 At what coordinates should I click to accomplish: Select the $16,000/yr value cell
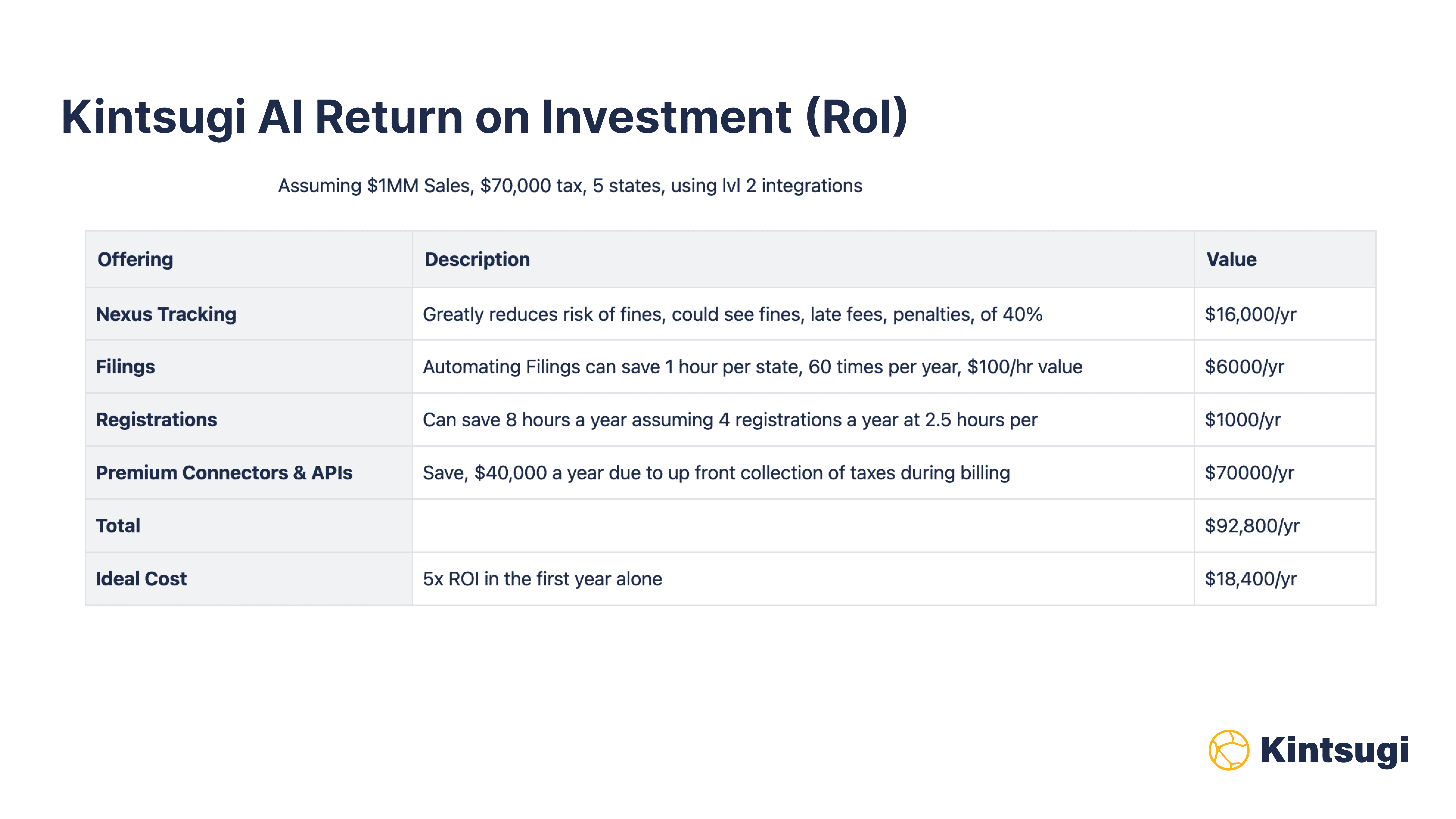coord(1250,314)
